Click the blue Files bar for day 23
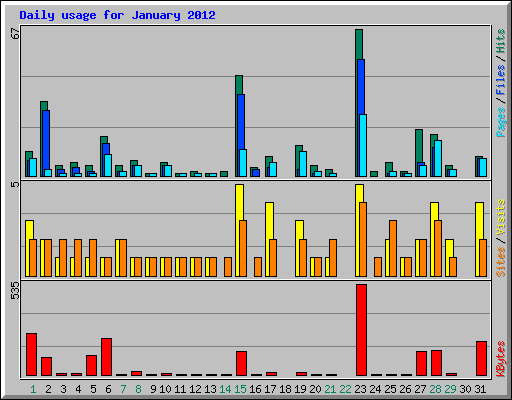 coord(361,87)
